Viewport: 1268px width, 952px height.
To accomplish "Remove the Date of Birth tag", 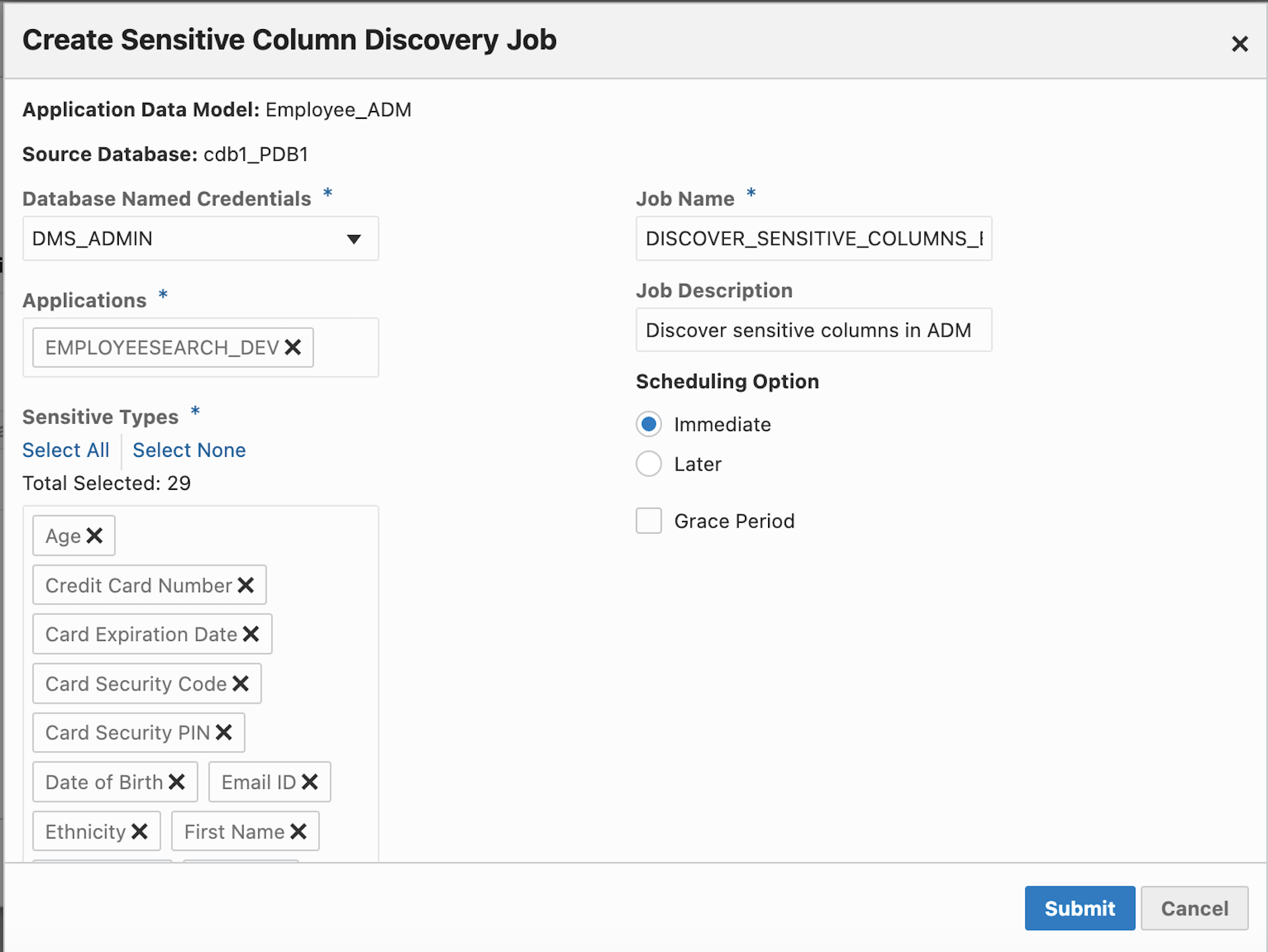I will (176, 782).
